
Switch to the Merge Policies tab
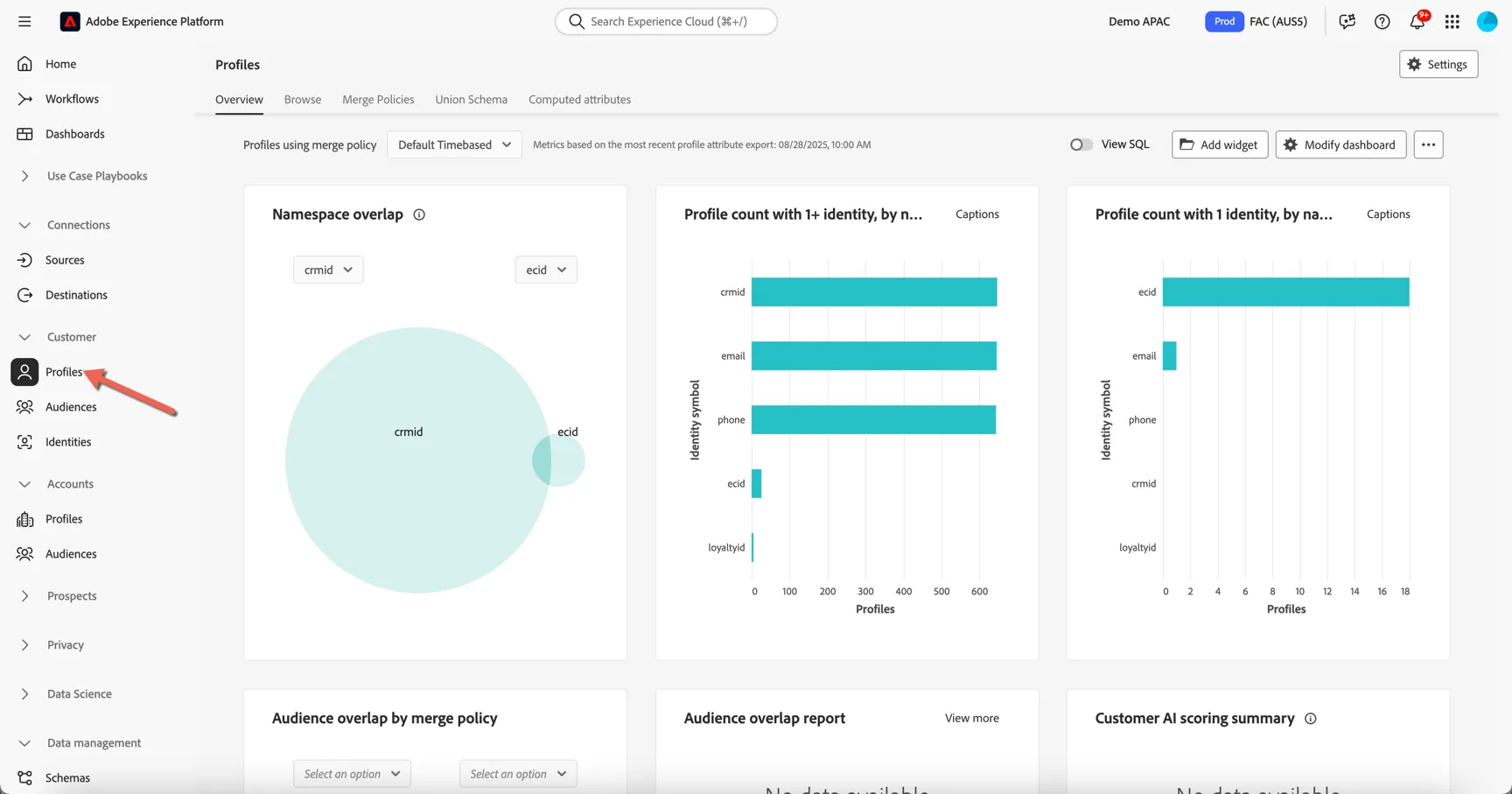[x=378, y=100]
